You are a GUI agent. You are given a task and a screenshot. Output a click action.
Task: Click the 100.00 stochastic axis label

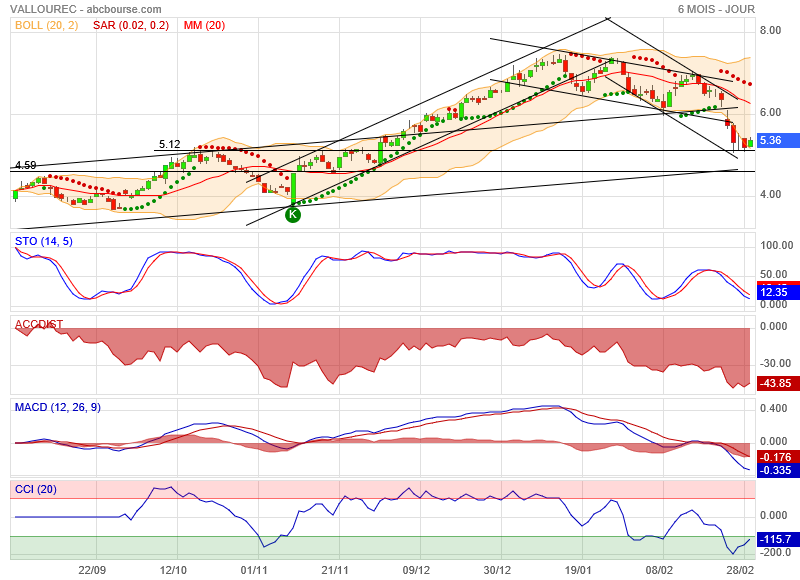point(777,245)
